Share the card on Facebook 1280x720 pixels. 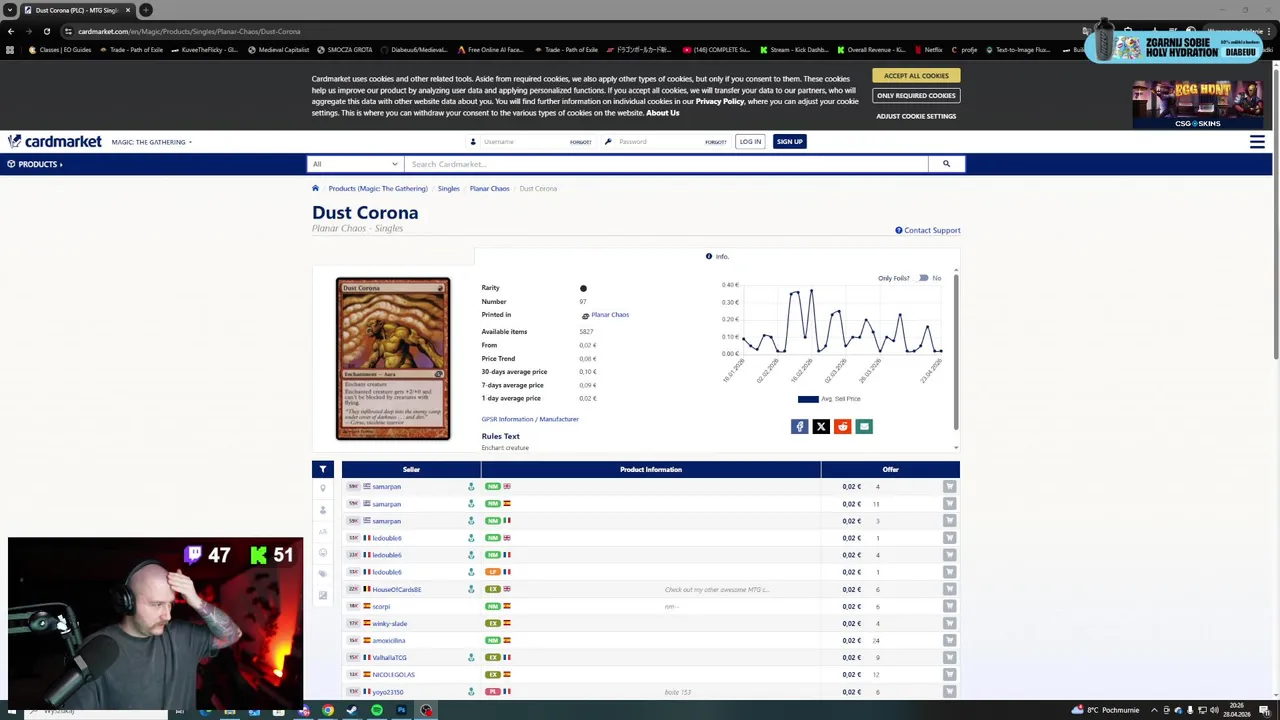[x=799, y=427]
